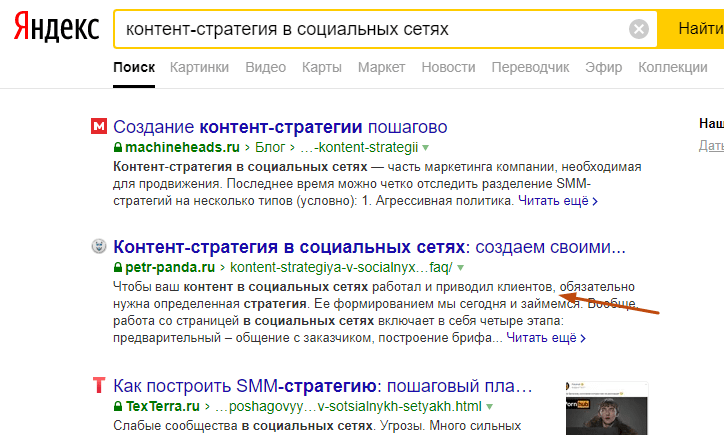Click the lock icon next to petr-panda.ru
This screenshot has width=724, height=435.
[x=118, y=267]
